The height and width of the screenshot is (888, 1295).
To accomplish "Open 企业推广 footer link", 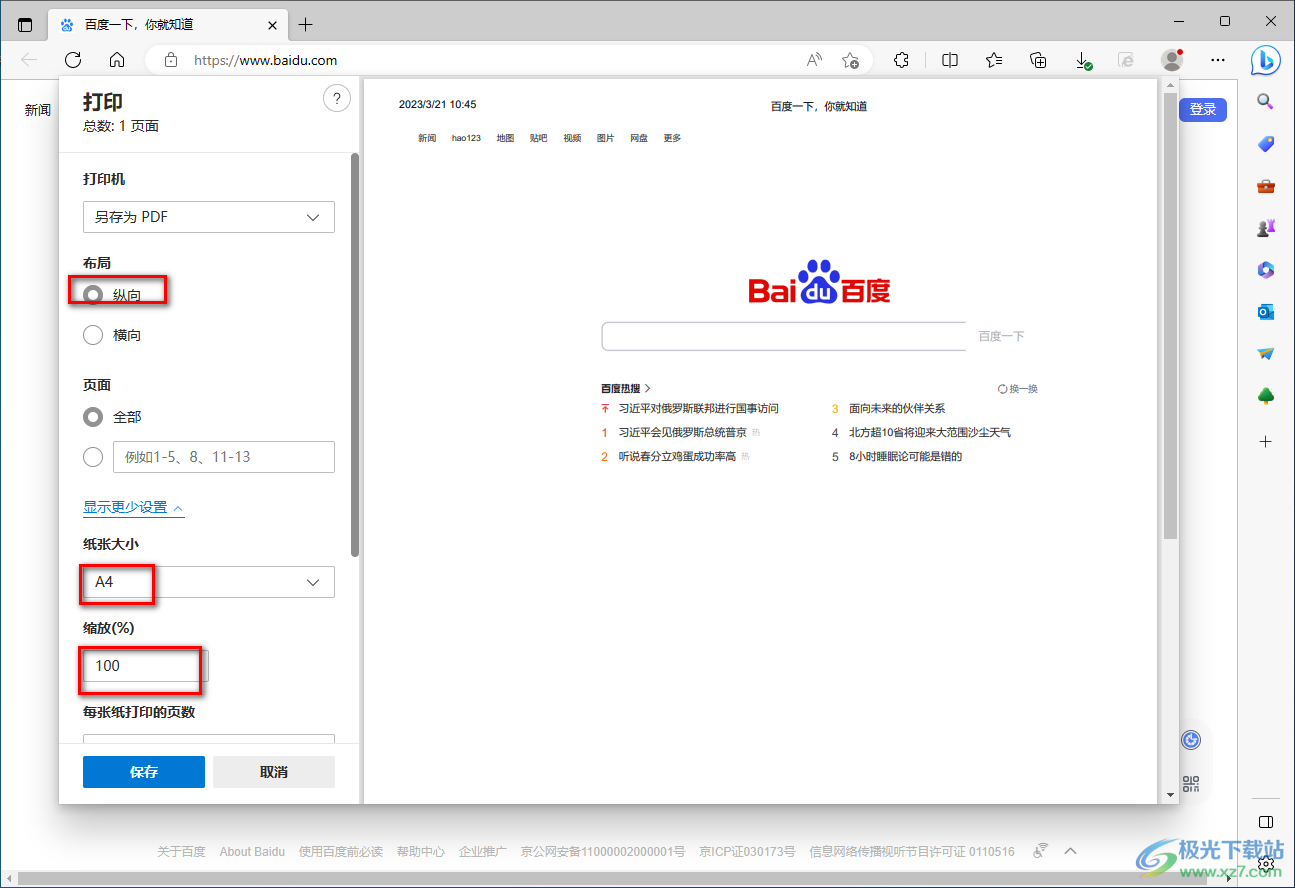I will (x=484, y=852).
